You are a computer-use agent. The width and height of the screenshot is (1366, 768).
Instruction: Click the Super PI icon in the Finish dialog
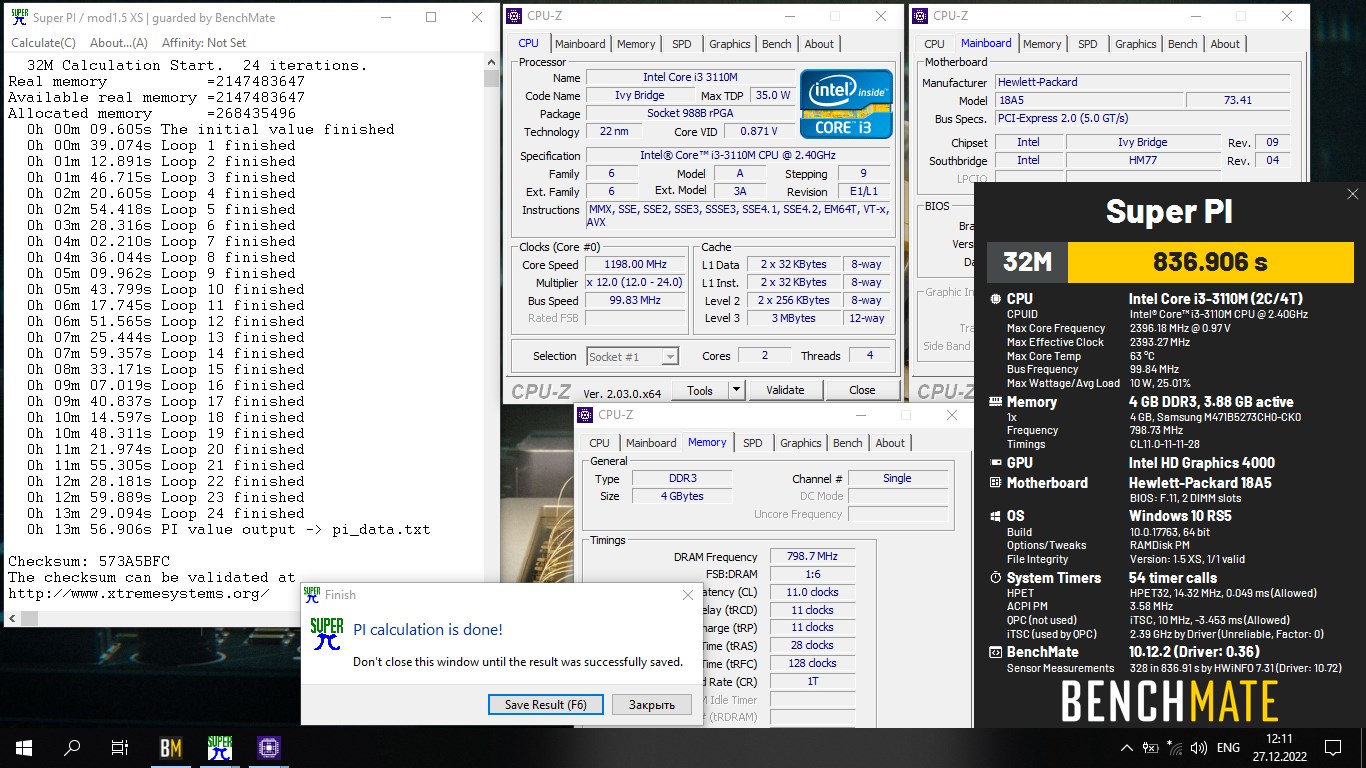coord(327,635)
